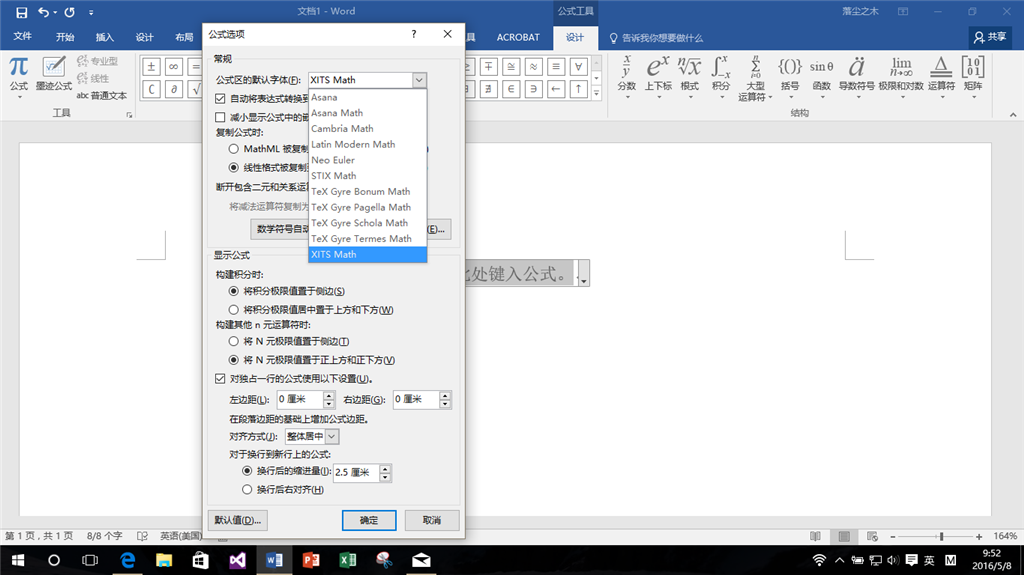
Task: Open the 括号 bracket structures
Action: (790, 76)
